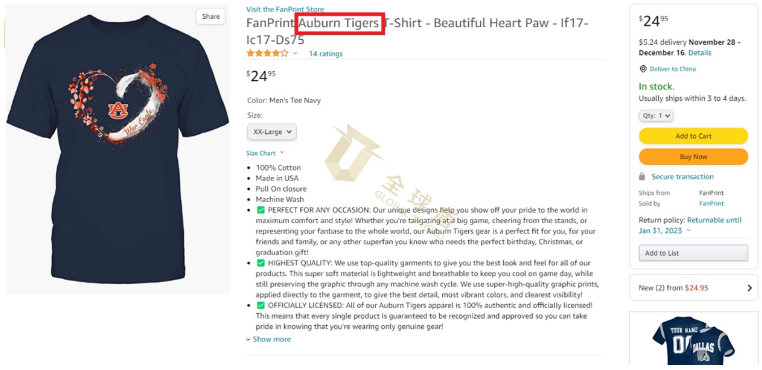This screenshot has height=370, width=762.
Task: Click the secure transaction padlock icon
Action: click(642, 176)
